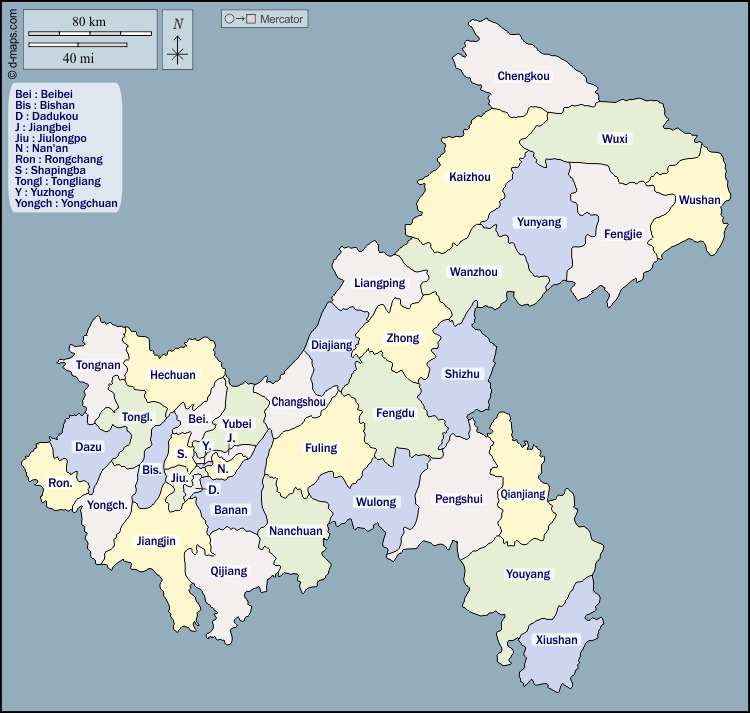The width and height of the screenshot is (750, 713).
Task: Select the Xiushan district label
Action: [x=556, y=640]
